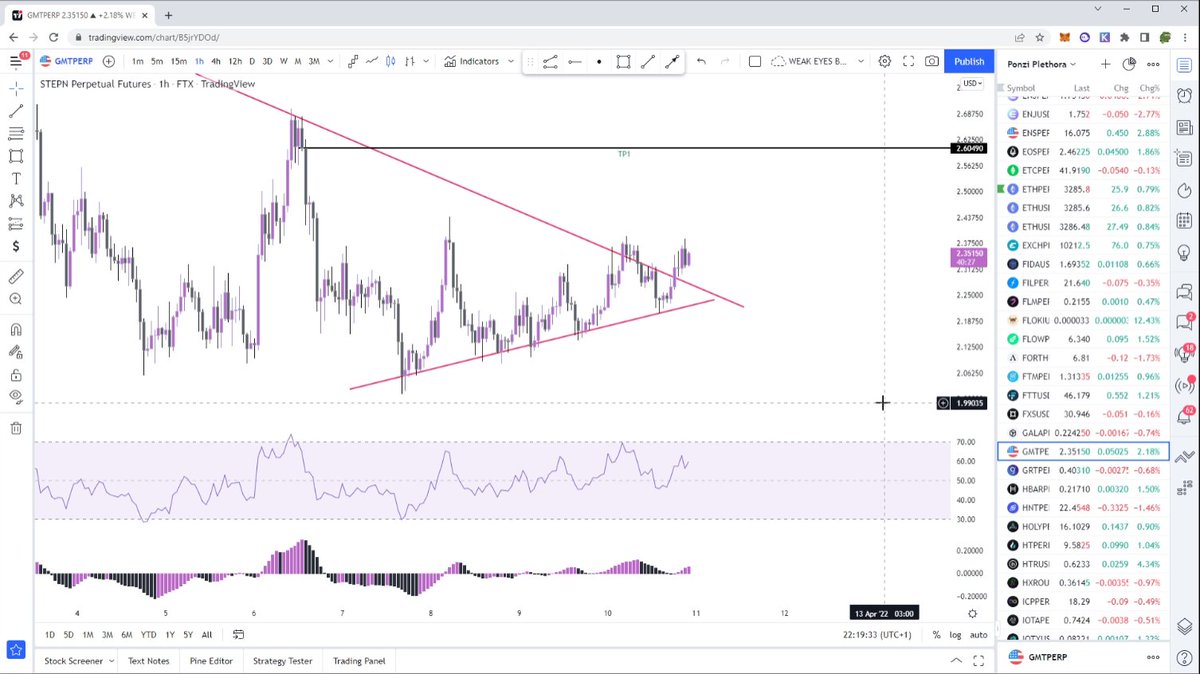The image size is (1200, 674).
Task: Select the geometric shapes tool in left sidebar
Action: tap(16, 156)
